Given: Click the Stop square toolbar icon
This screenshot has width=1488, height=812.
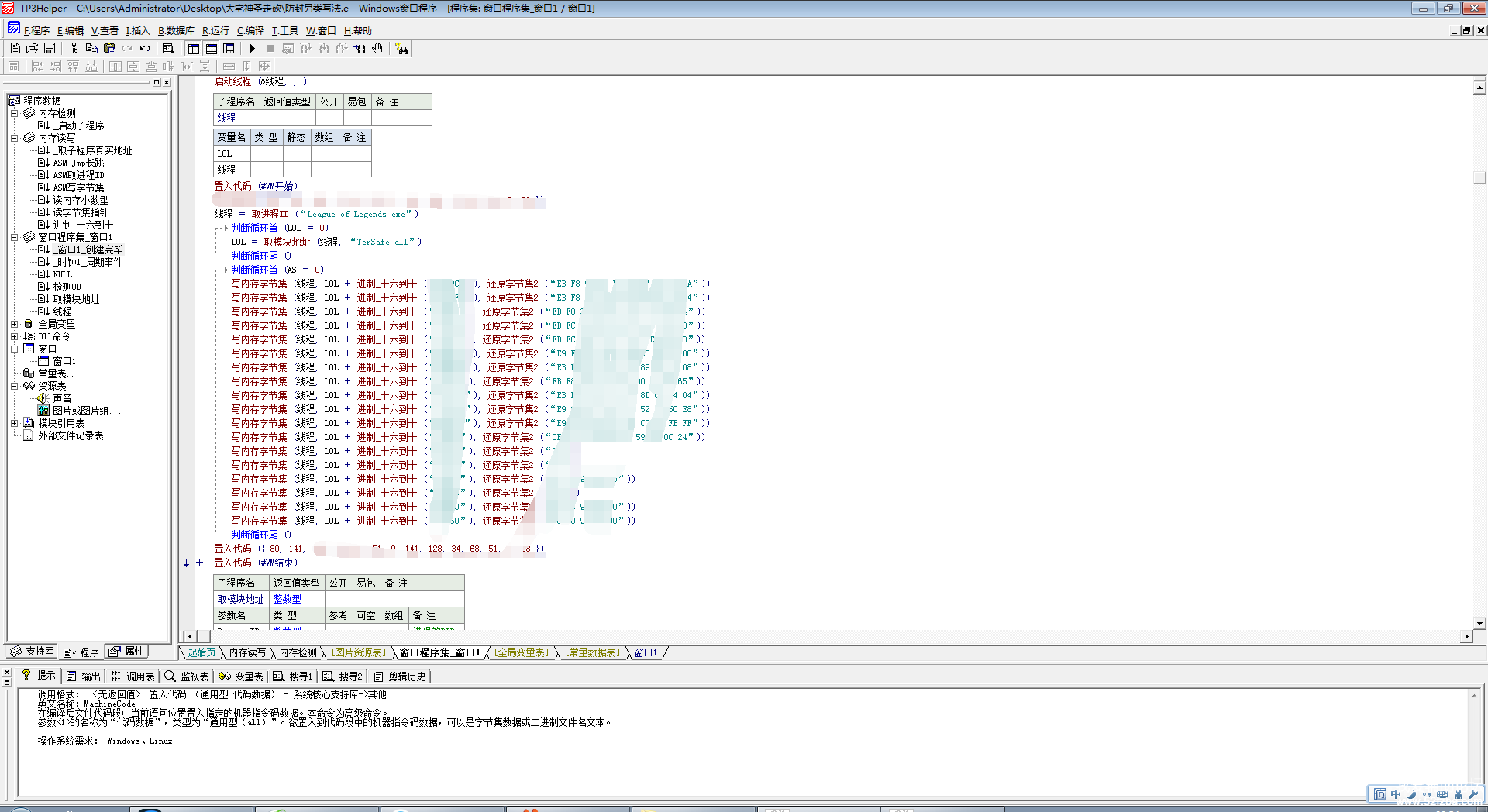Looking at the screenshot, I should [270, 48].
